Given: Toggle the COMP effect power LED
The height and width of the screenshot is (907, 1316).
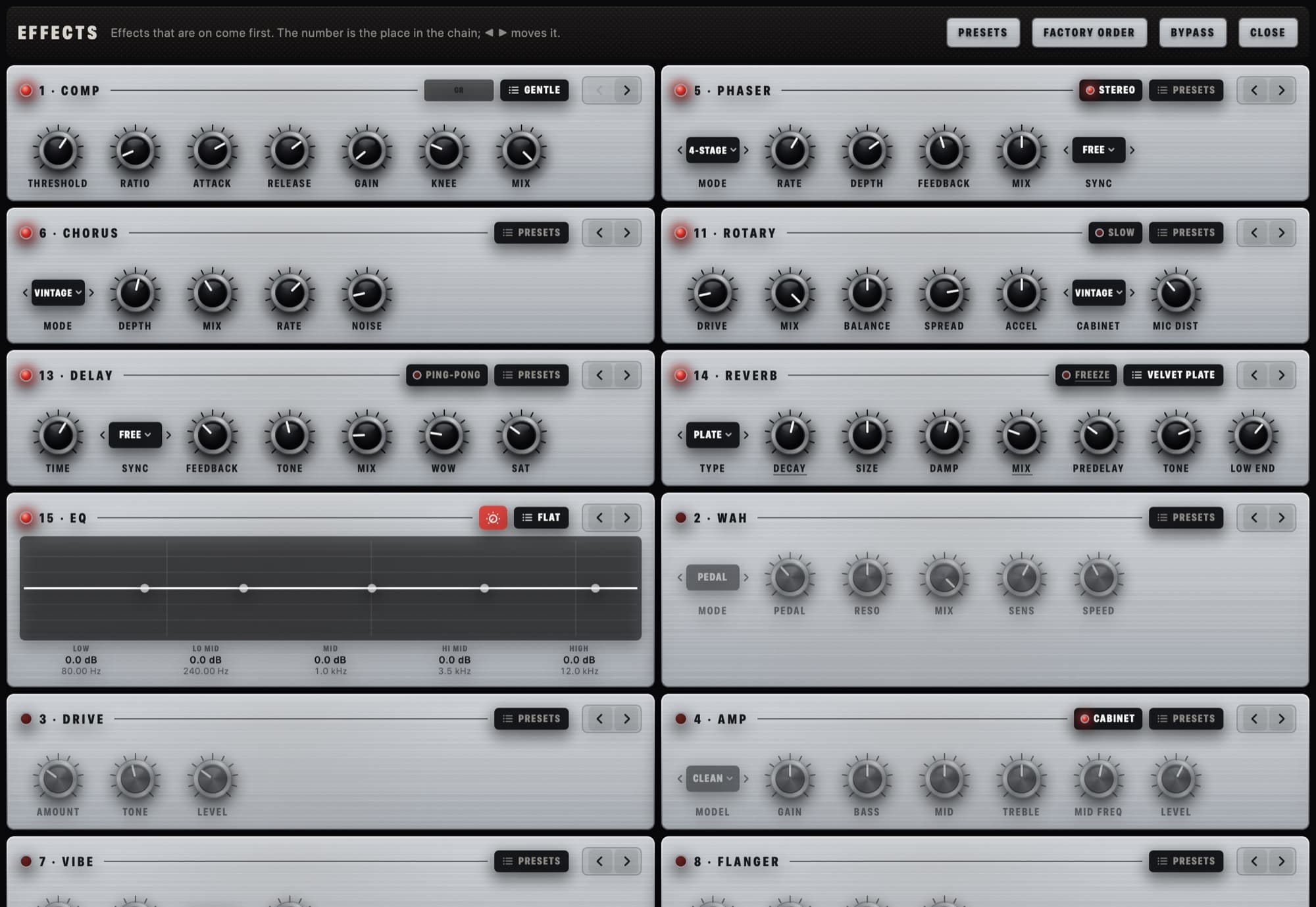Looking at the screenshot, I should (26, 91).
